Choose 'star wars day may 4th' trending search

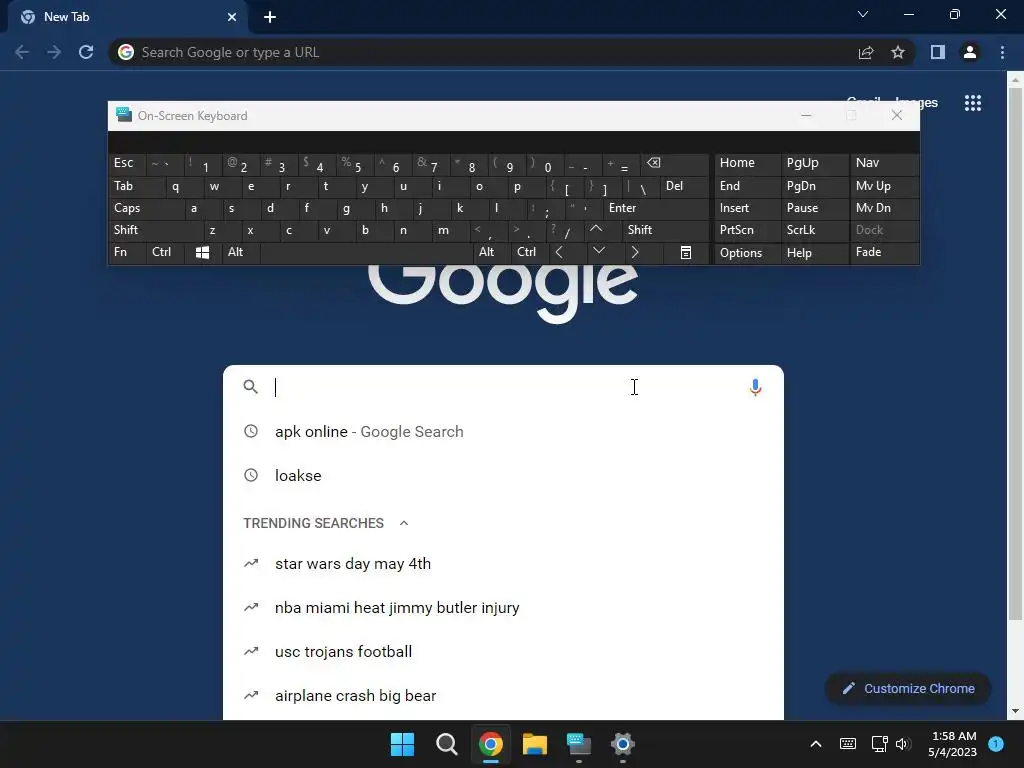point(503,564)
